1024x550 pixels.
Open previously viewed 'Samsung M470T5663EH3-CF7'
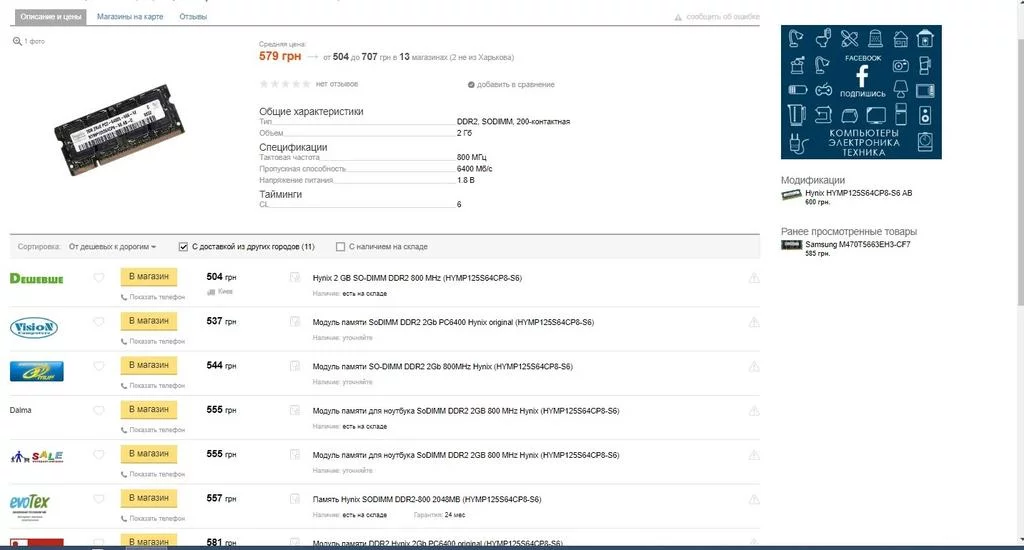point(857,245)
